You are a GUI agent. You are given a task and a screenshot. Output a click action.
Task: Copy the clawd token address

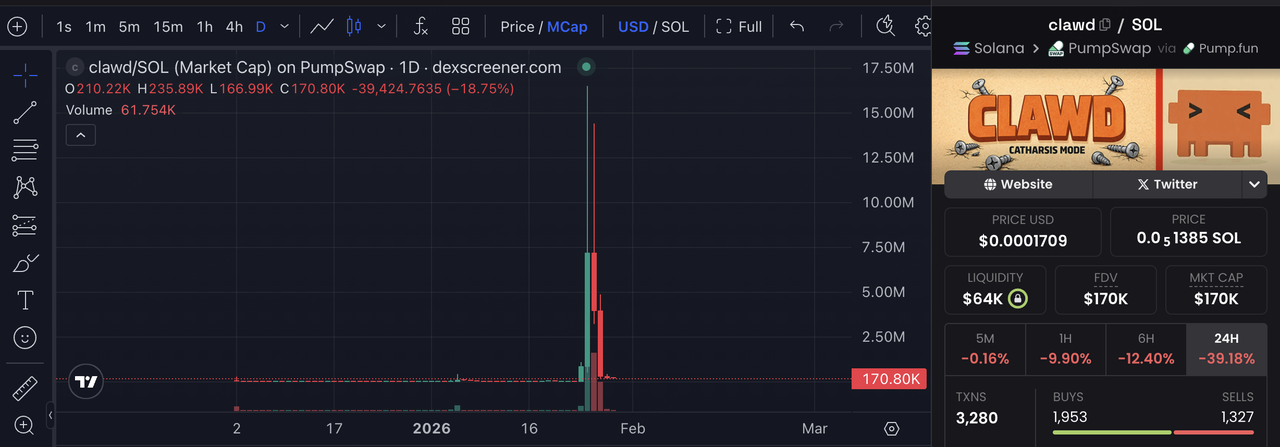pyautogui.click(x=1105, y=25)
